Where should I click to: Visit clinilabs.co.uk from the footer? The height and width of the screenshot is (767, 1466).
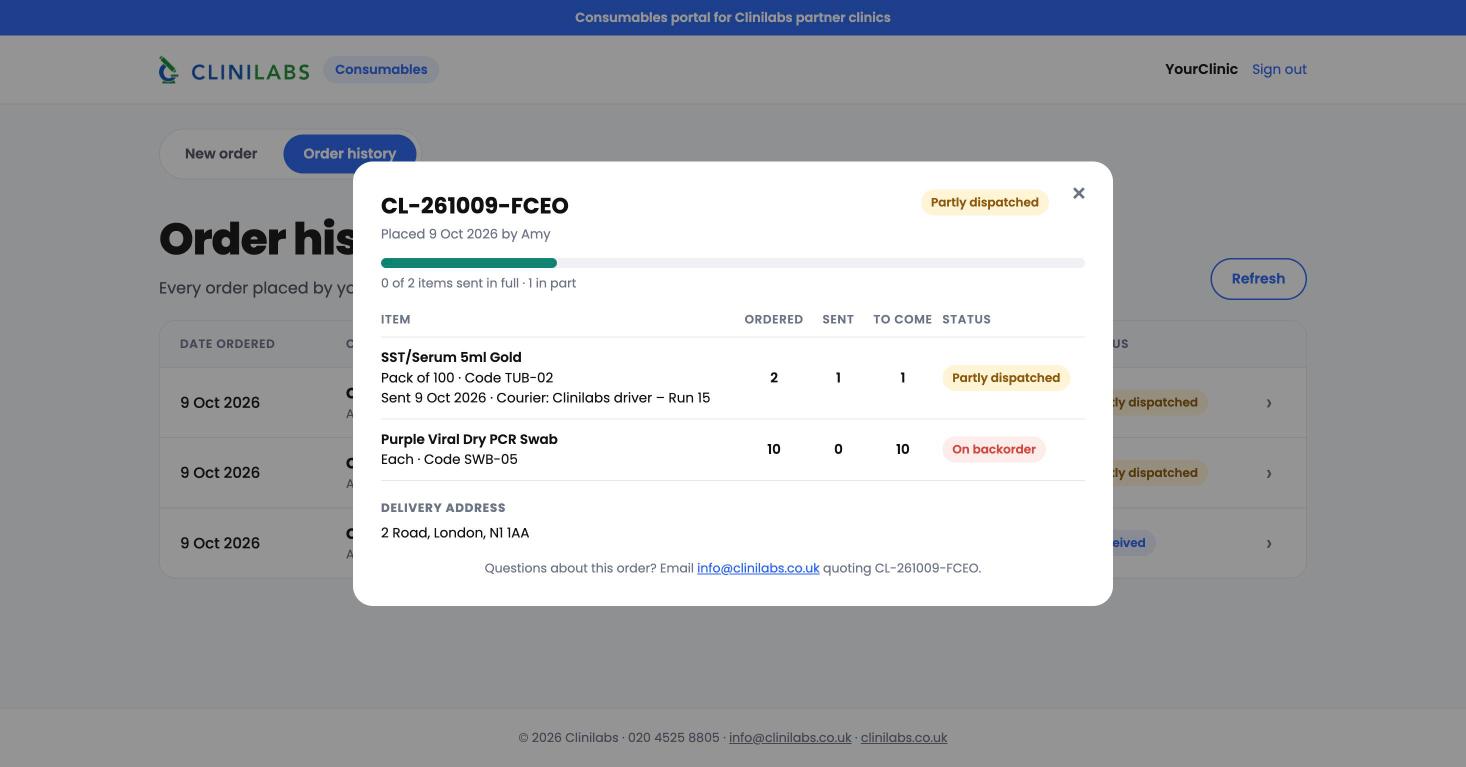tap(904, 738)
